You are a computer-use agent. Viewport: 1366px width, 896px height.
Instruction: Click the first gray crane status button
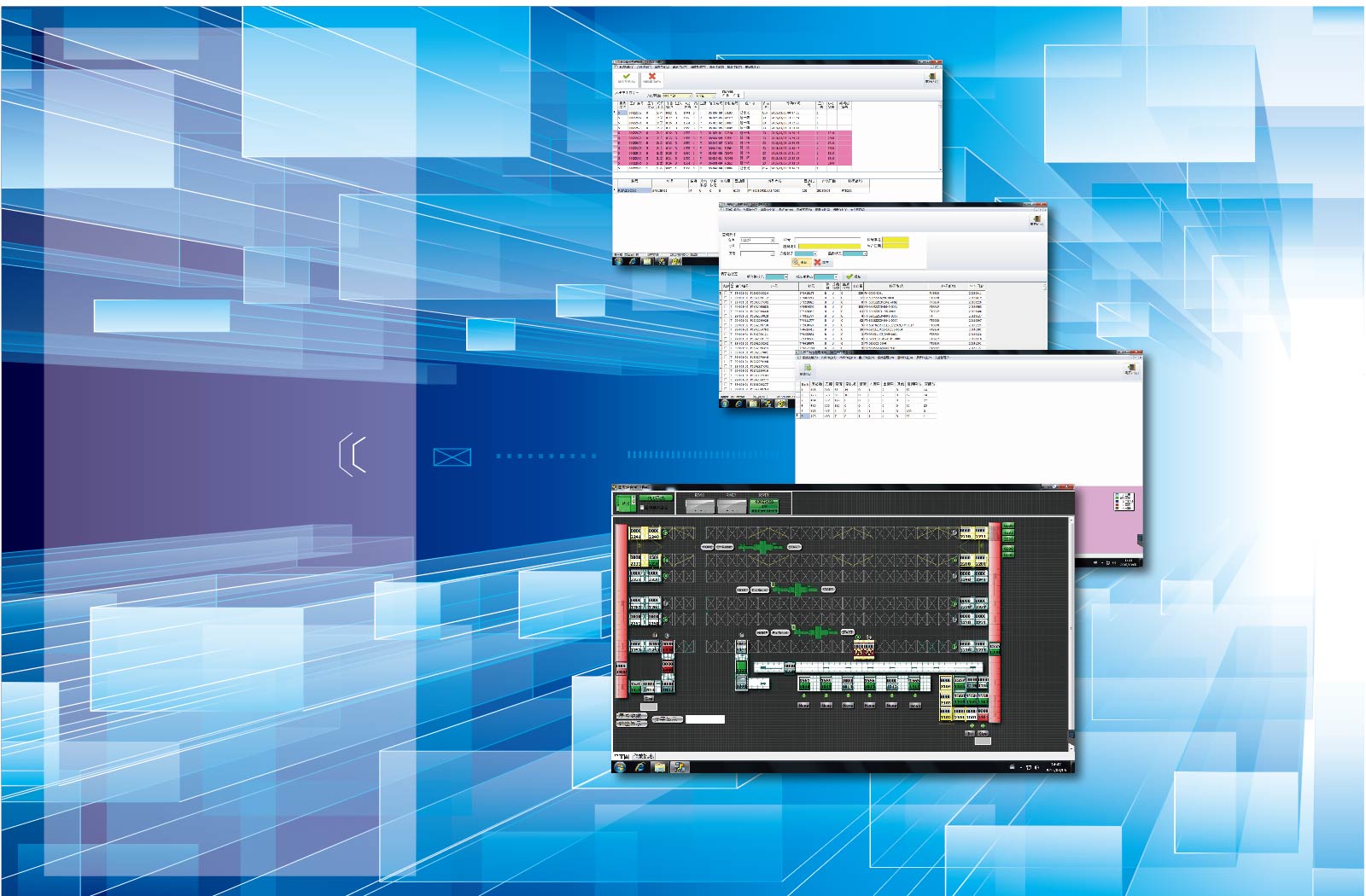click(x=699, y=505)
